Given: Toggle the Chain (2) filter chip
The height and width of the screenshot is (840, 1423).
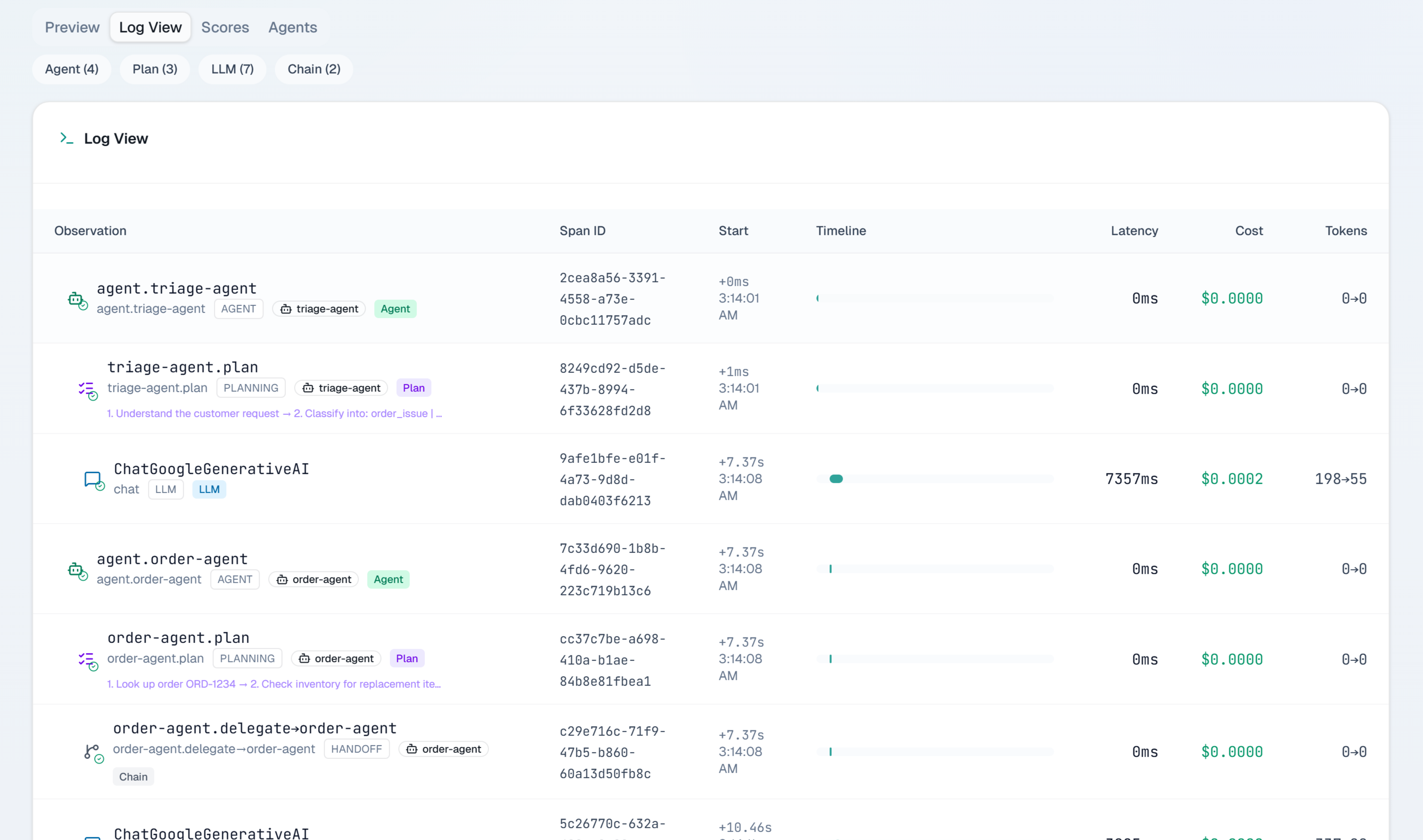Looking at the screenshot, I should pos(313,69).
